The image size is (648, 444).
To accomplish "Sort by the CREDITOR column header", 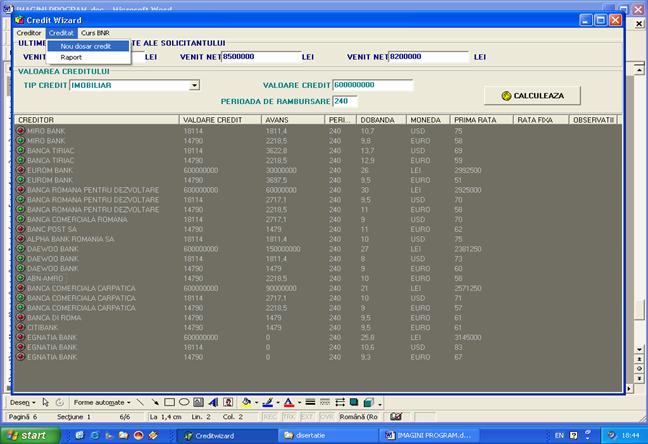I will tap(97, 120).
